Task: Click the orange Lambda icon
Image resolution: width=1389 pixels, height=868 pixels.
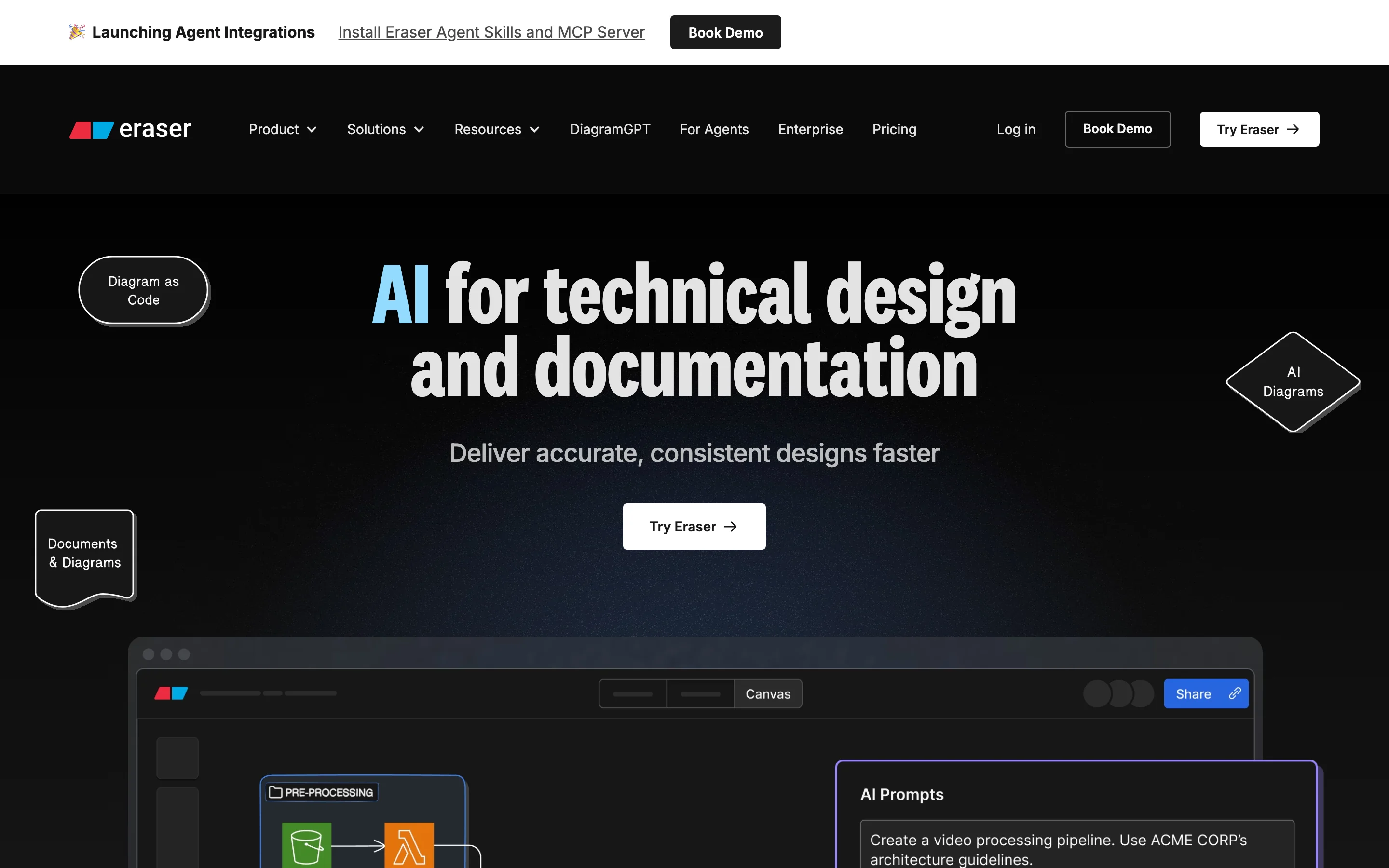Action: tap(409, 844)
